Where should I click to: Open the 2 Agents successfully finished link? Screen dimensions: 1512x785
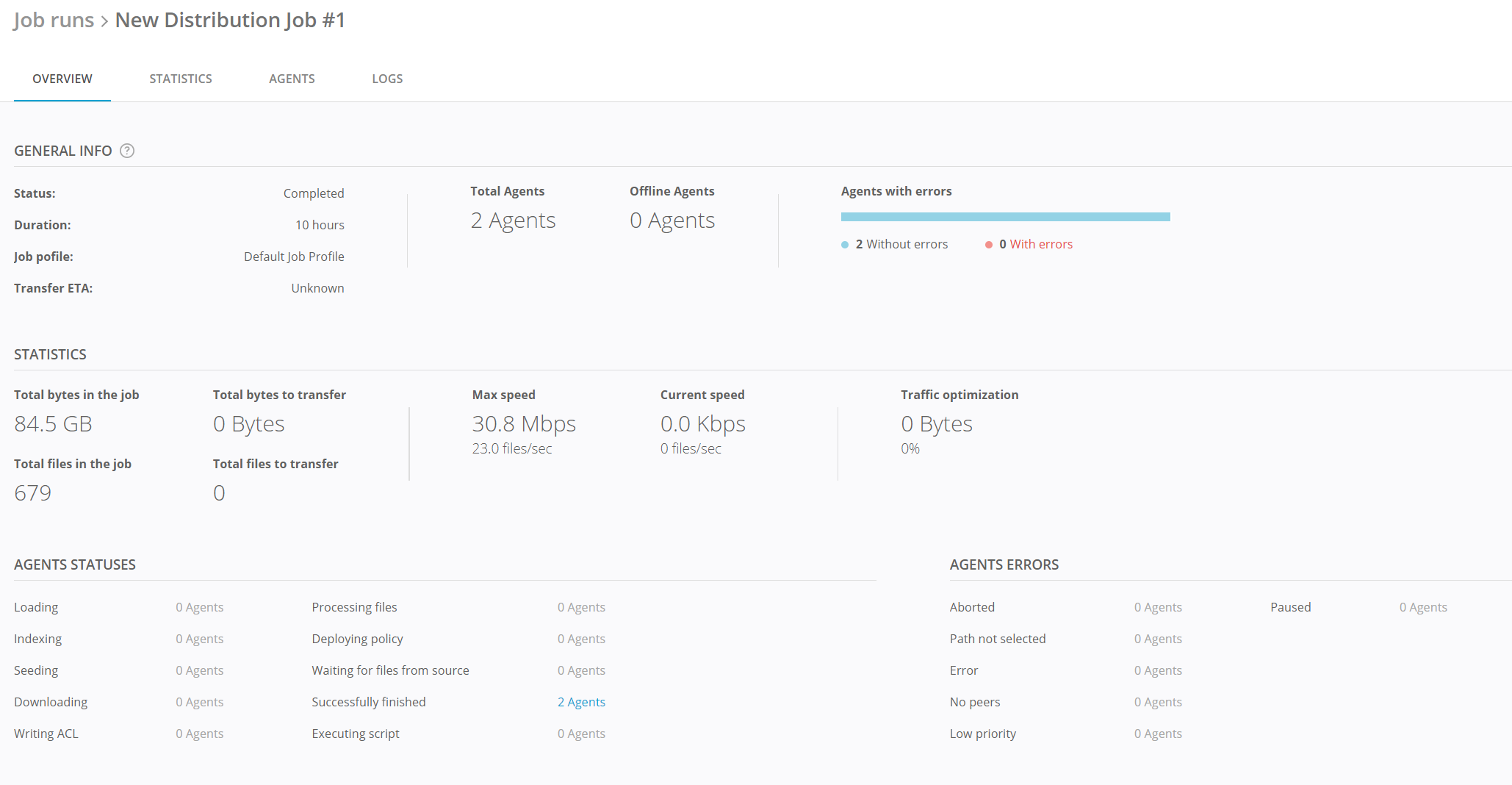point(581,702)
